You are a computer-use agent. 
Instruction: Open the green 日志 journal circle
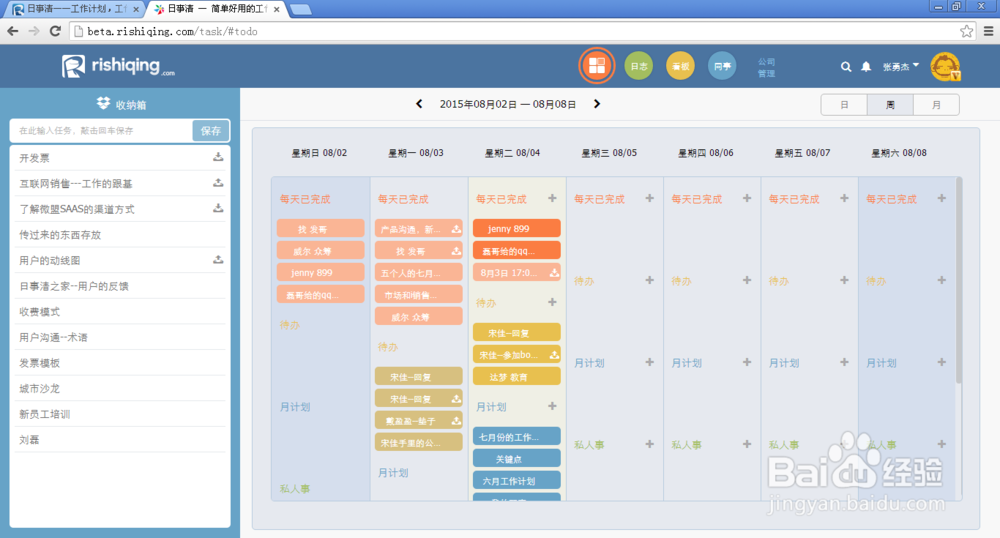[x=638, y=66]
